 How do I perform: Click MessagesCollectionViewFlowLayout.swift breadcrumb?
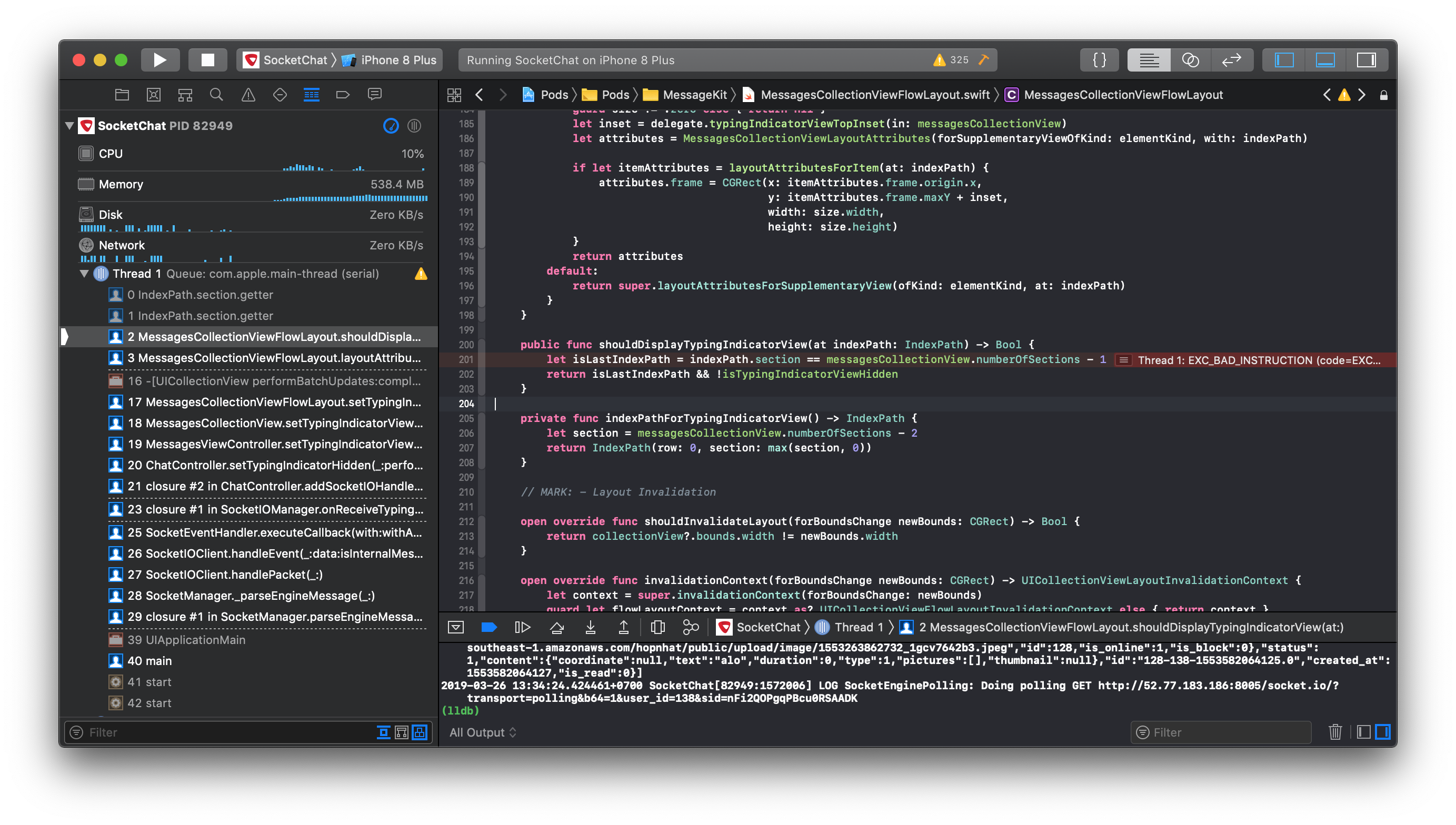(x=866, y=95)
